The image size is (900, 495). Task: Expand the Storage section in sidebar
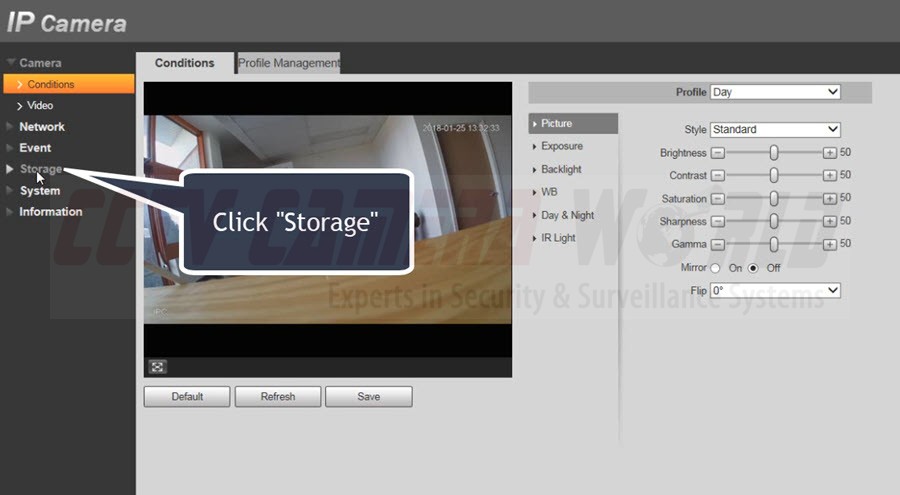pyautogui.click(x=40, y=169)
